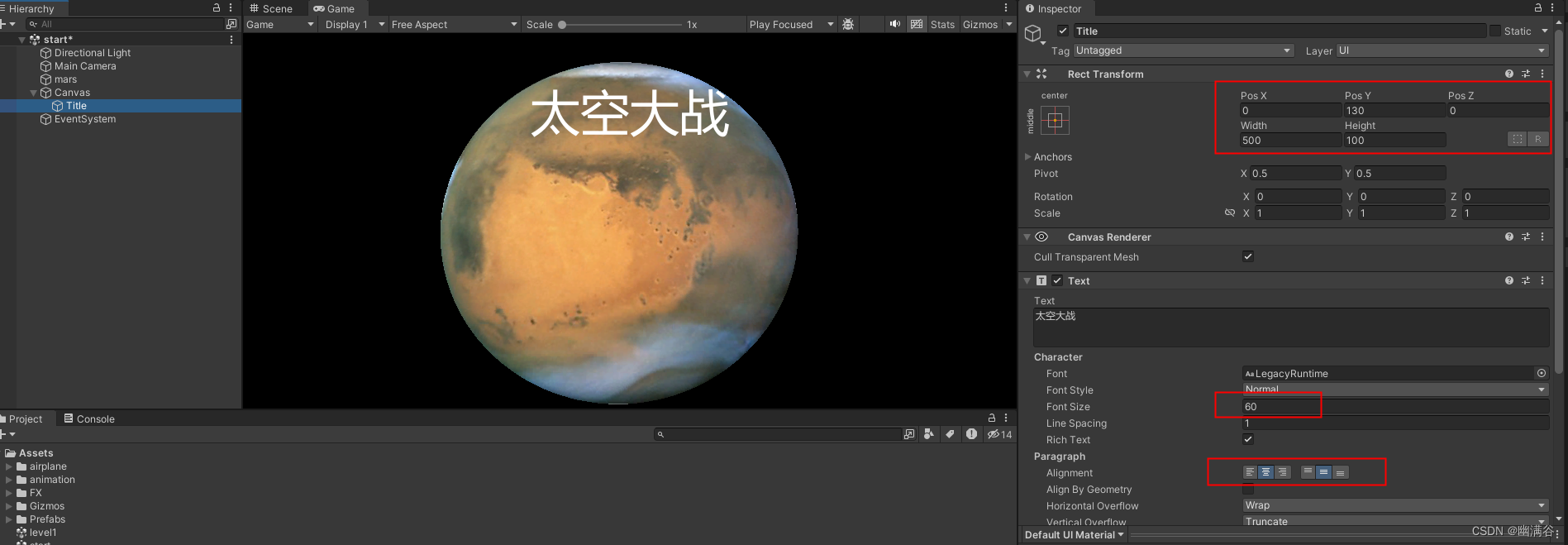Screen dimensions: 1568x545
Task: Open the Tag dropdown showing Untagged
Action: pos(1184,50)
